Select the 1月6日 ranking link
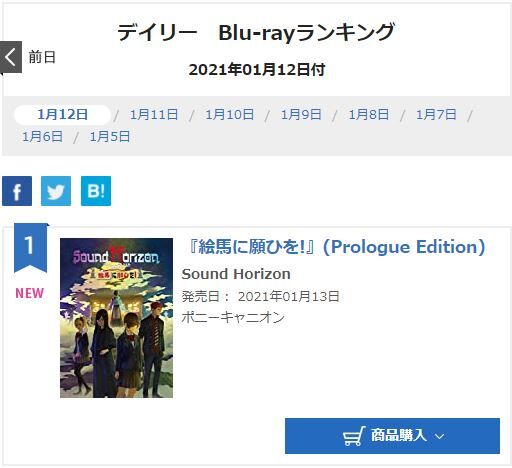The width and height of the screenshot is (512, 468). click(42, 136)
